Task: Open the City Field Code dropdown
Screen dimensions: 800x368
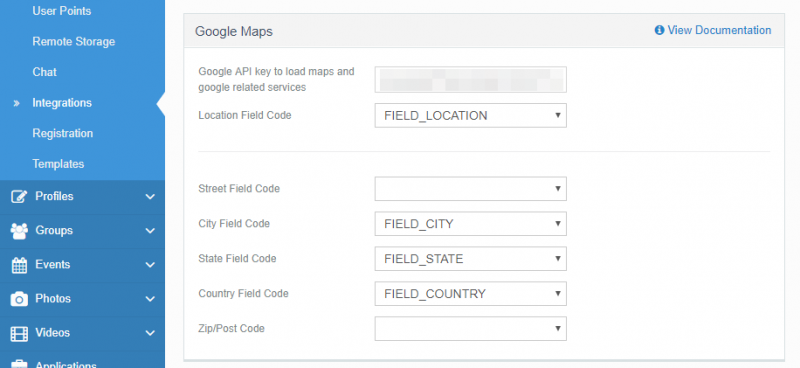Action: click(x=470, y=224)
